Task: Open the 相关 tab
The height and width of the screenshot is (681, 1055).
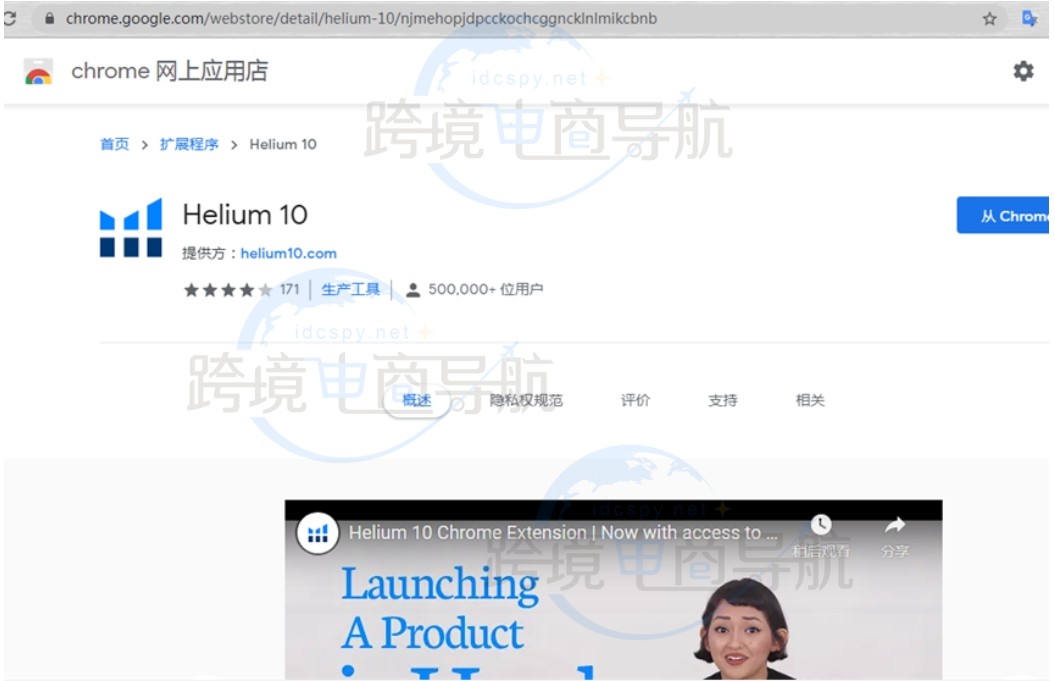Action: [809, 399]
